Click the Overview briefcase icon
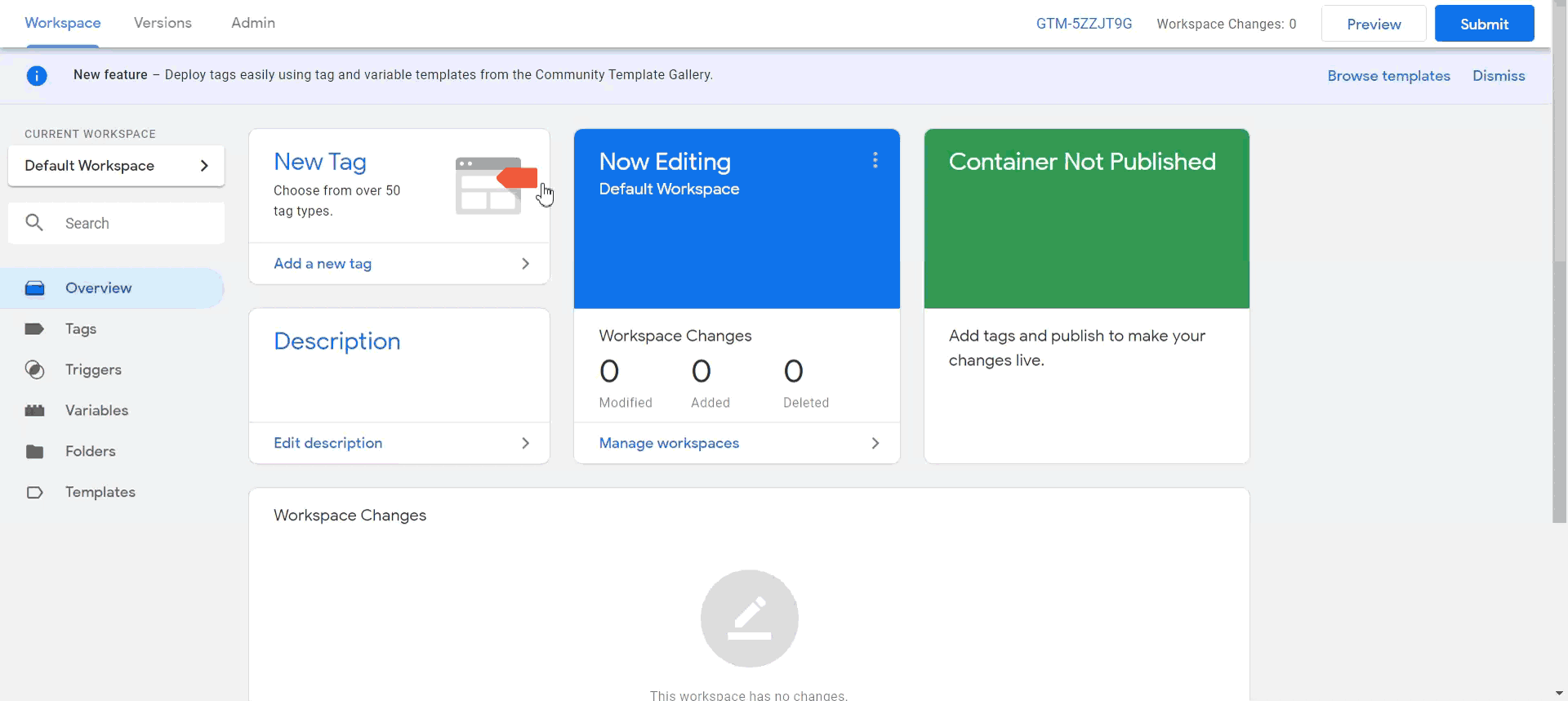Image resolution: width=1568 pixels, height=701 pixels. pos(34,288)
